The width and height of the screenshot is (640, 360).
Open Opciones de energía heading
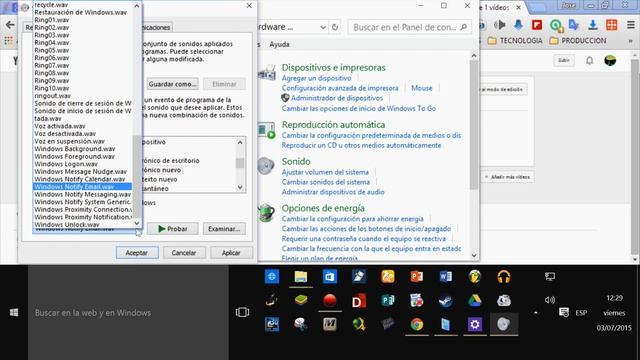pyautogui.click(x=323, y=208)
